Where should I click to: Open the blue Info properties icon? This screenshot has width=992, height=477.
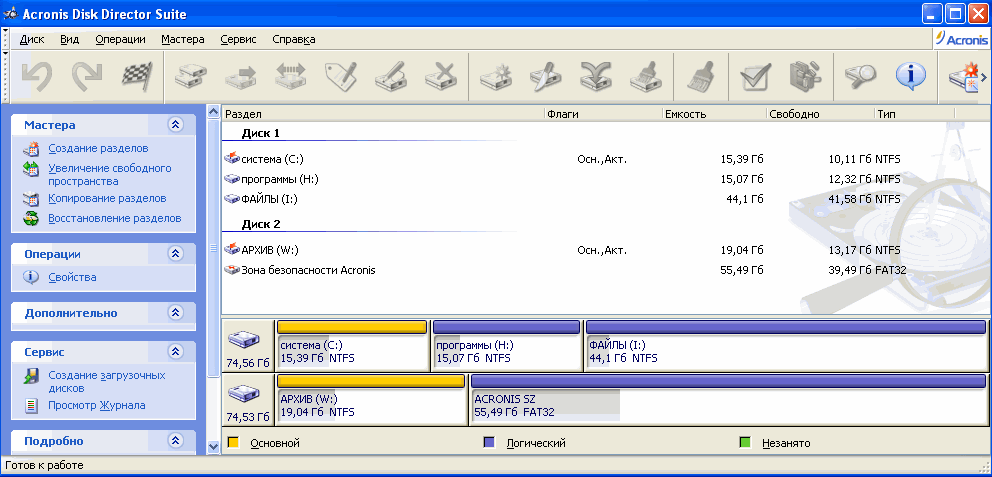click(x=910, y=77)
